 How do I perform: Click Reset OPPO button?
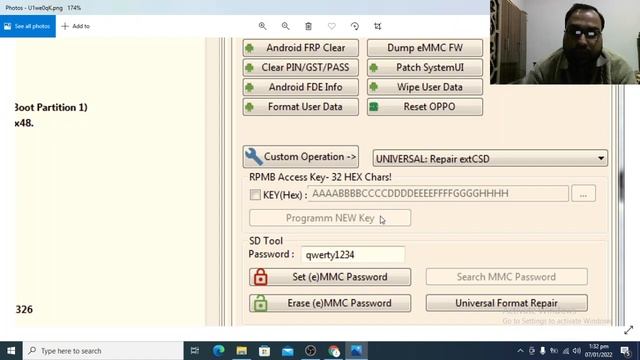424,107
